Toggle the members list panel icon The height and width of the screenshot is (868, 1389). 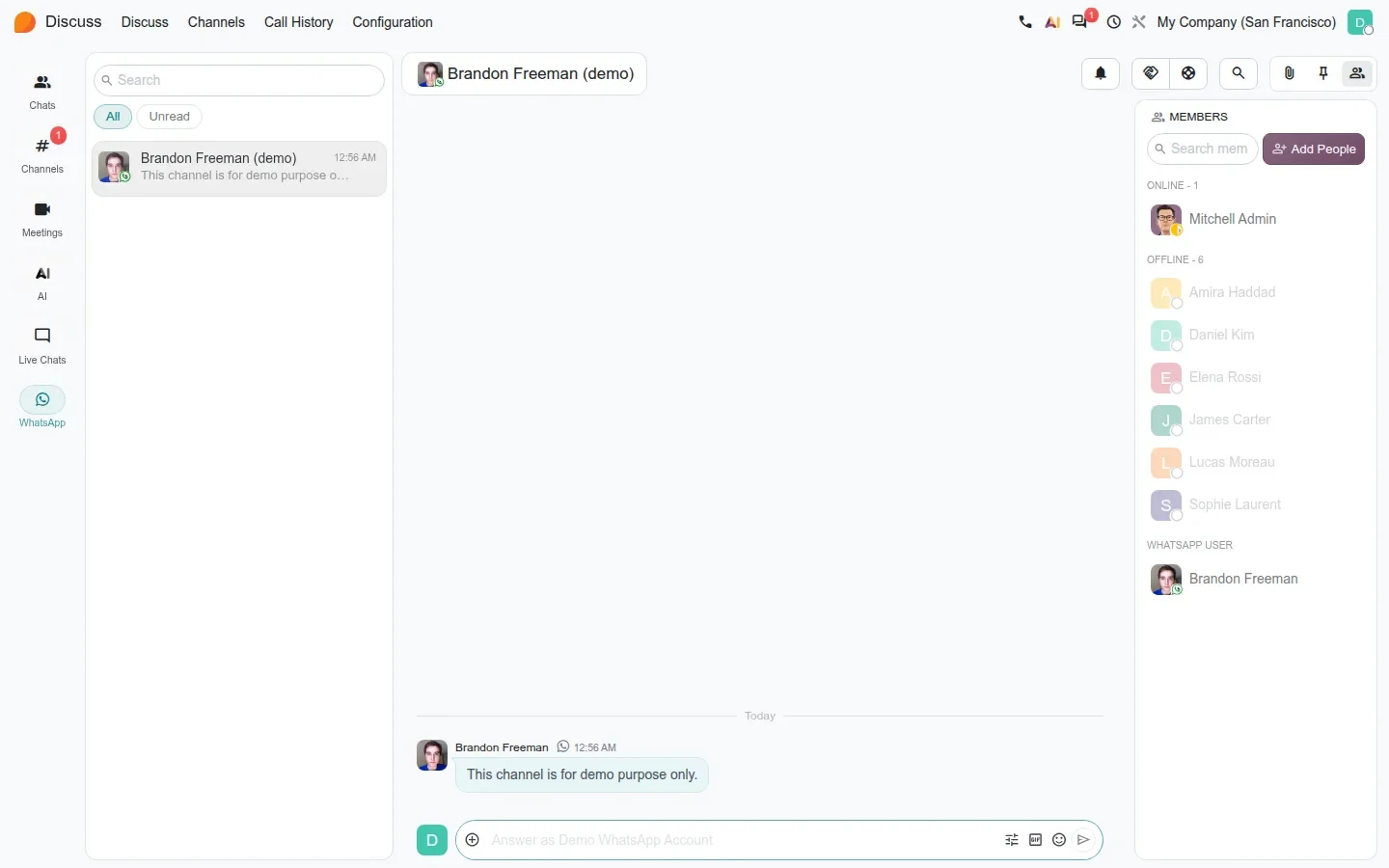click(x=1357, y=73)
